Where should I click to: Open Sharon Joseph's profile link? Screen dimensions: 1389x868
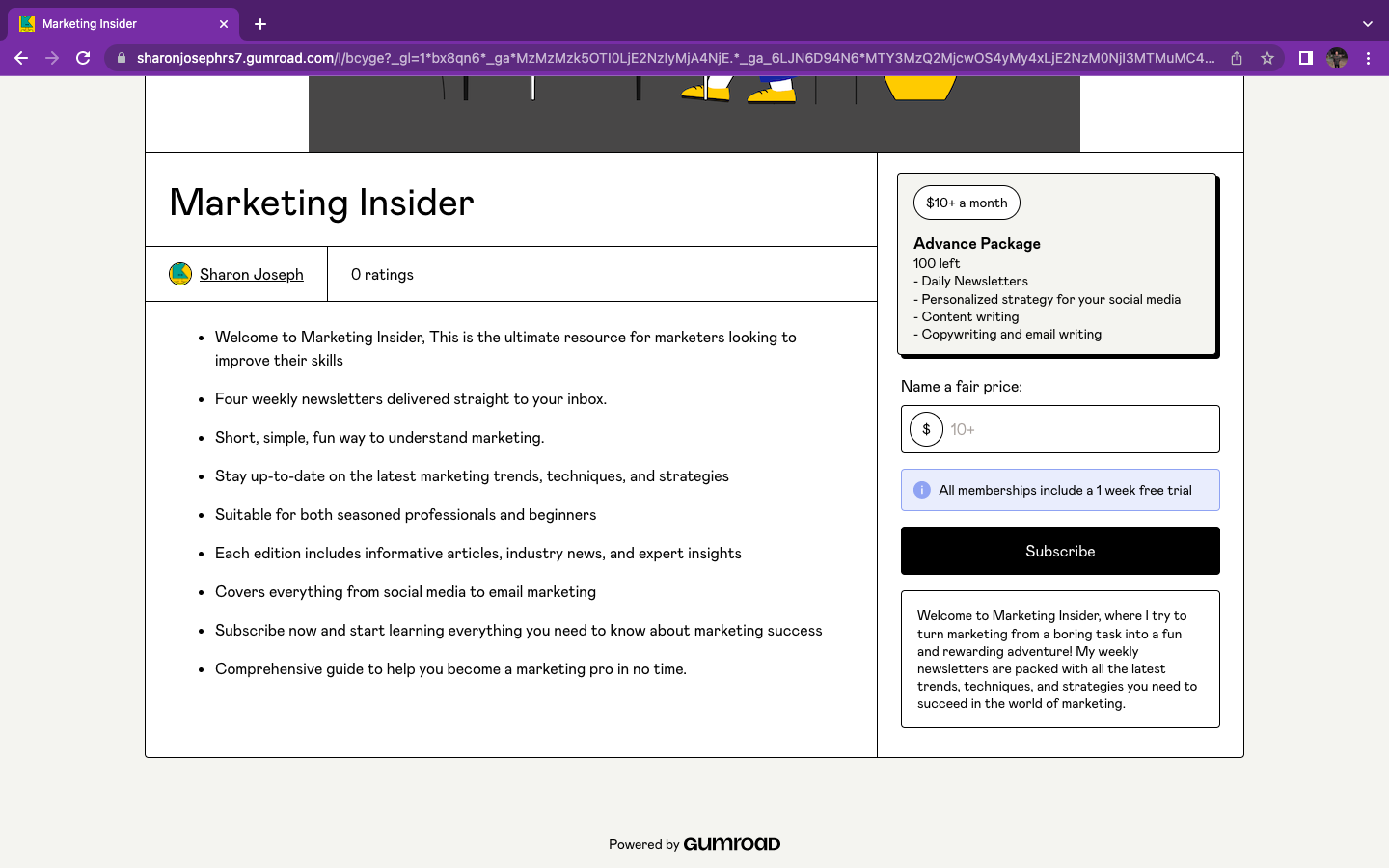[252, 274]
